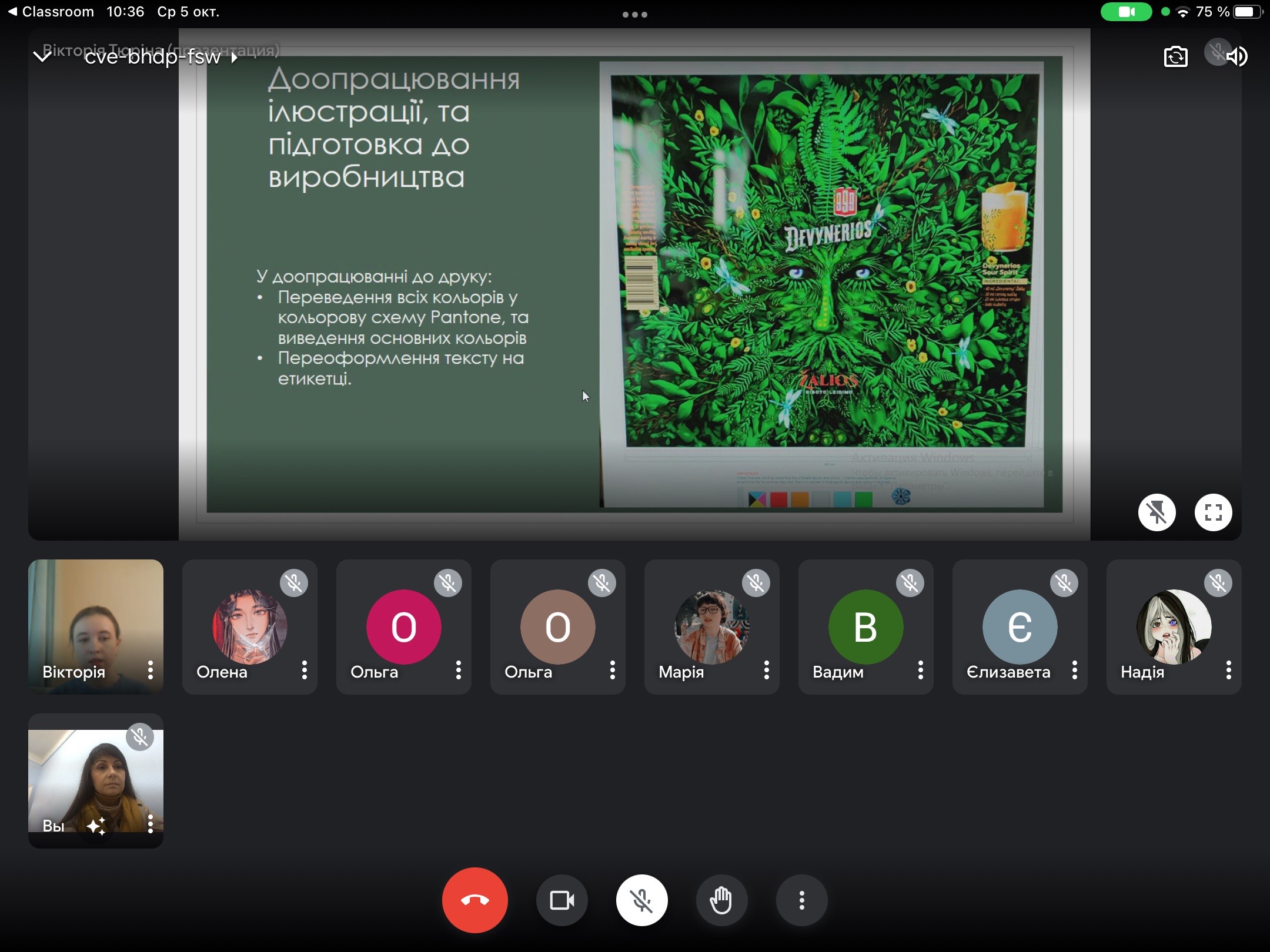Open more options in the bottom control bar
The width and height of the screenshot is (1270, 952).
click(802, 900)
